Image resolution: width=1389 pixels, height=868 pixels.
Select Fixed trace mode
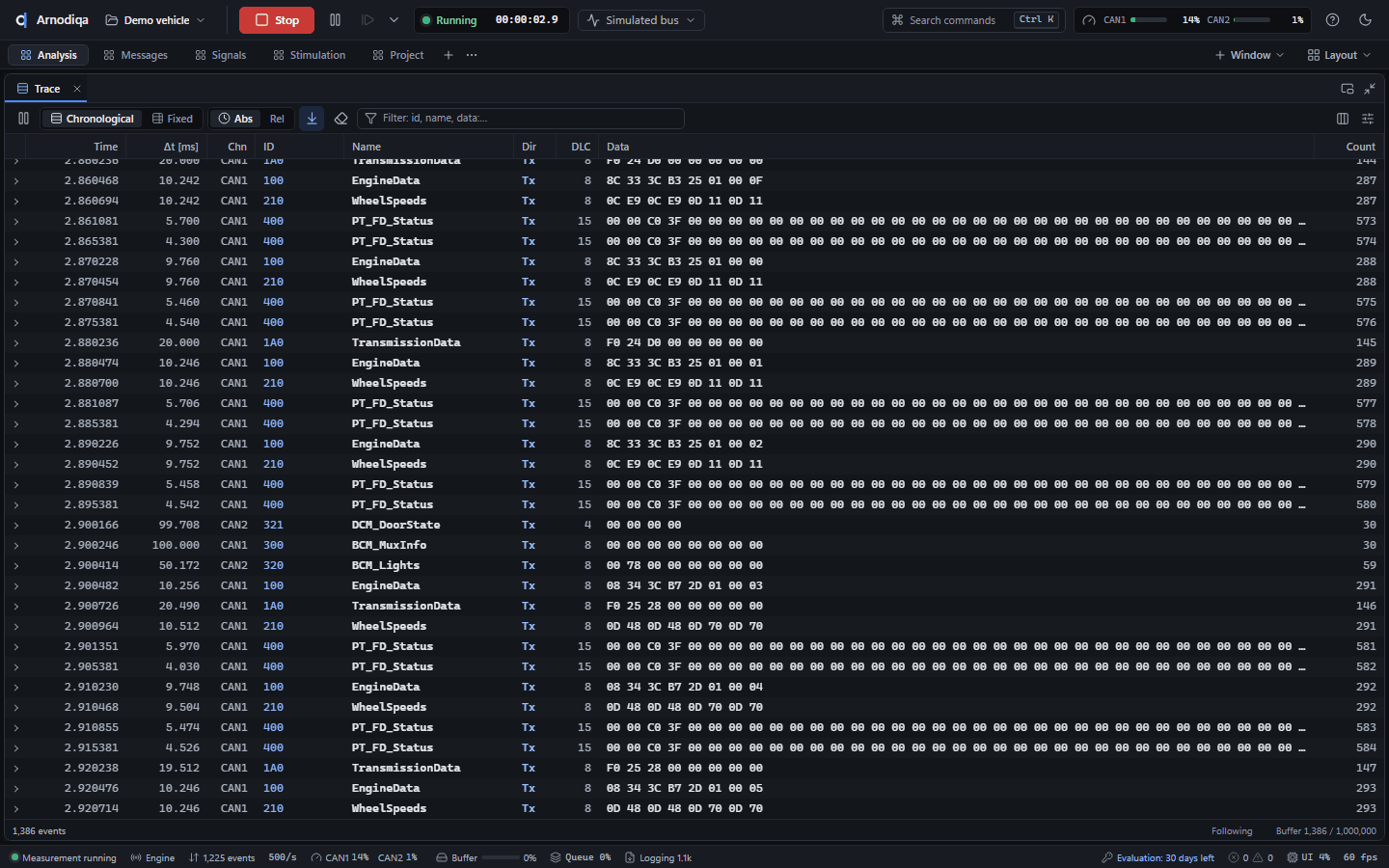(173, 119)
